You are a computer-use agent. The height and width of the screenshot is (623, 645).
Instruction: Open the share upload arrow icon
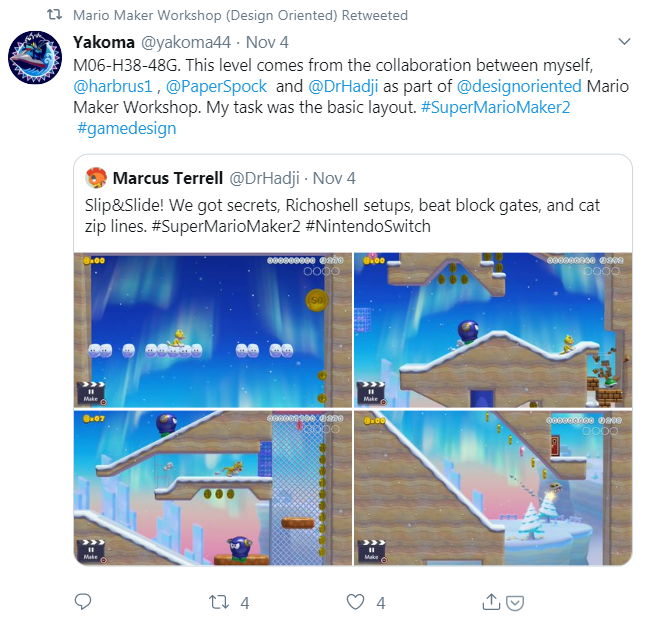pos(491,602)
